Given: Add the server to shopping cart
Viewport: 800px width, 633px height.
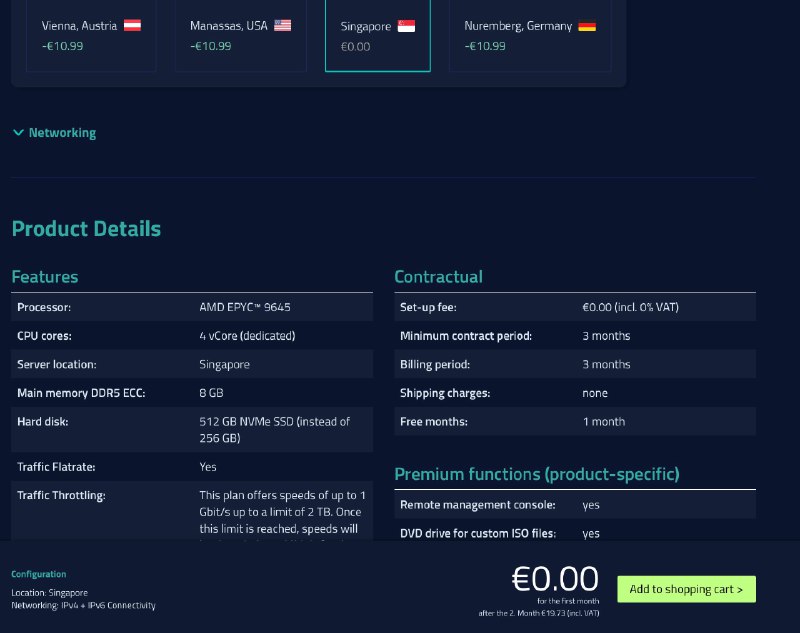Looking at the screenshot, I should pos(686,589).
